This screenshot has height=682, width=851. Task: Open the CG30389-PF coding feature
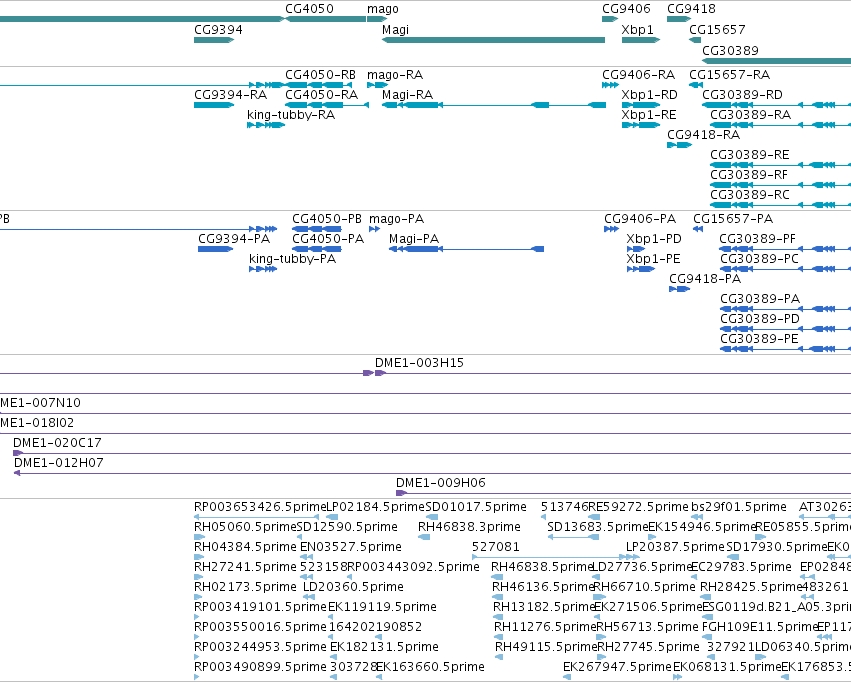click(785, 249)
